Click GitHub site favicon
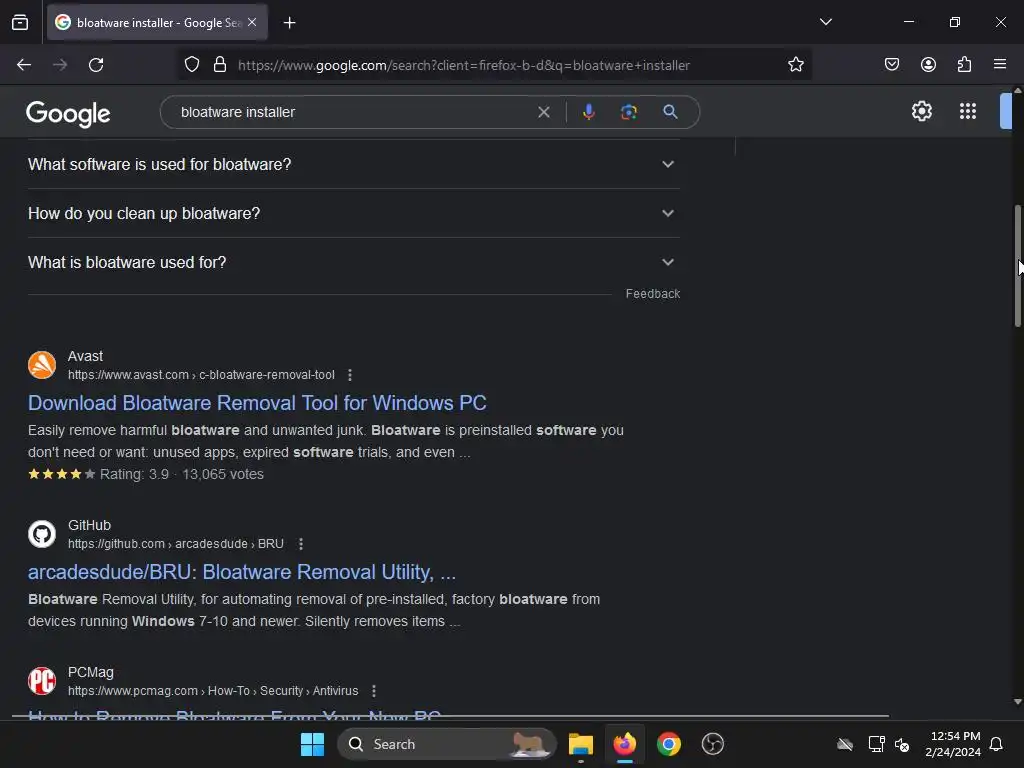Screen dimensions: 1024x768 [x=42, y=534]
